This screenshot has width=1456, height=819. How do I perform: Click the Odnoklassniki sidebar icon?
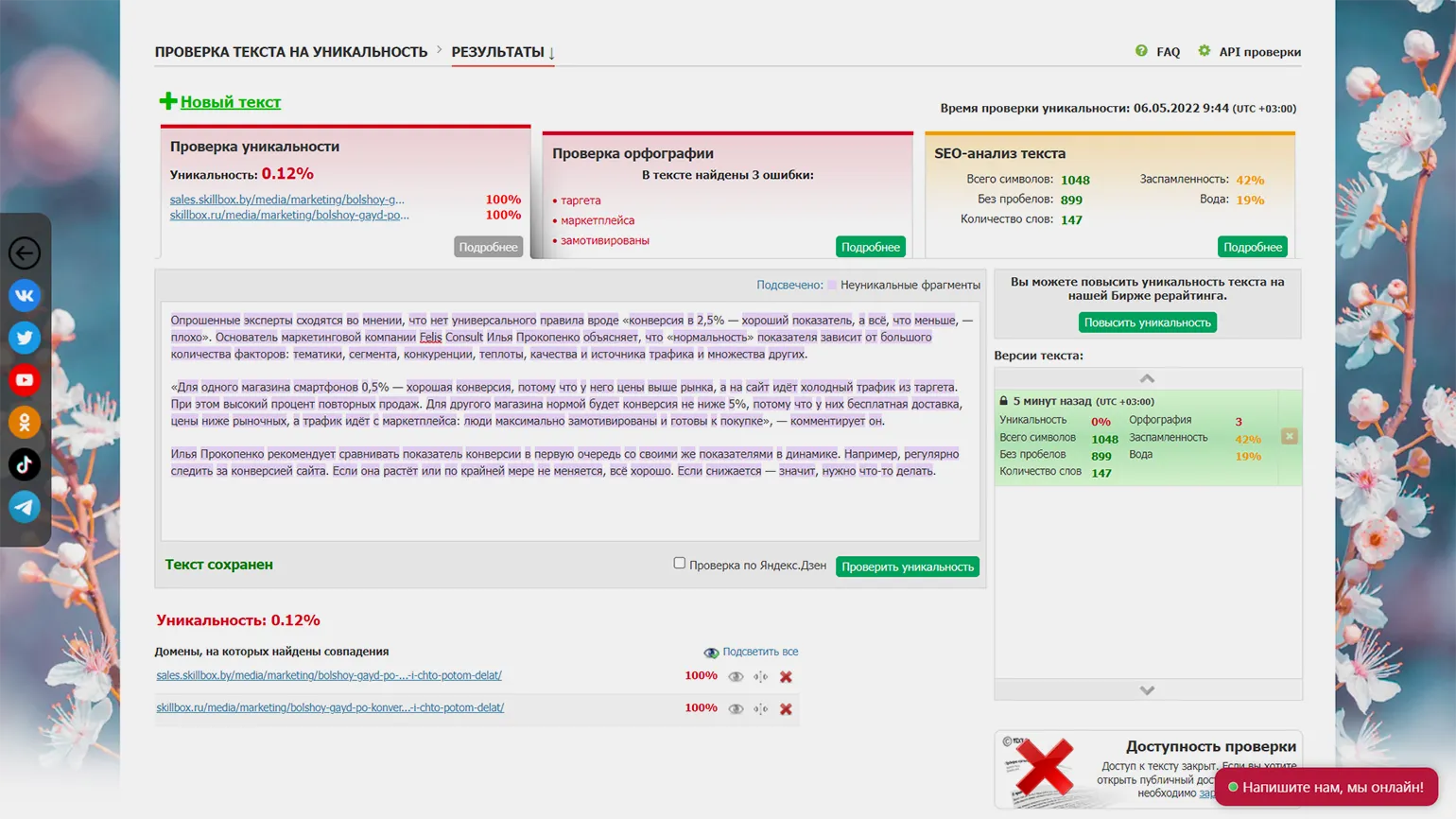[x=25, y=422]
